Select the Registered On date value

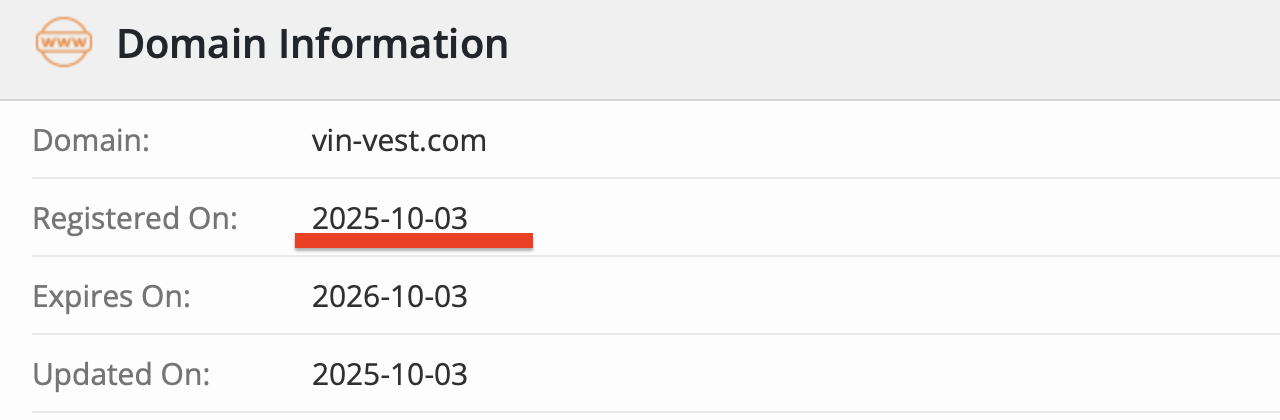point(390,218)
